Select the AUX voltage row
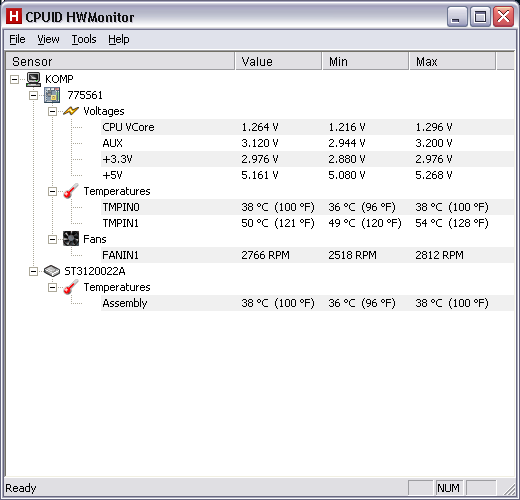The width and height of the screenshot is (520, 500). [x=307, y=143]
